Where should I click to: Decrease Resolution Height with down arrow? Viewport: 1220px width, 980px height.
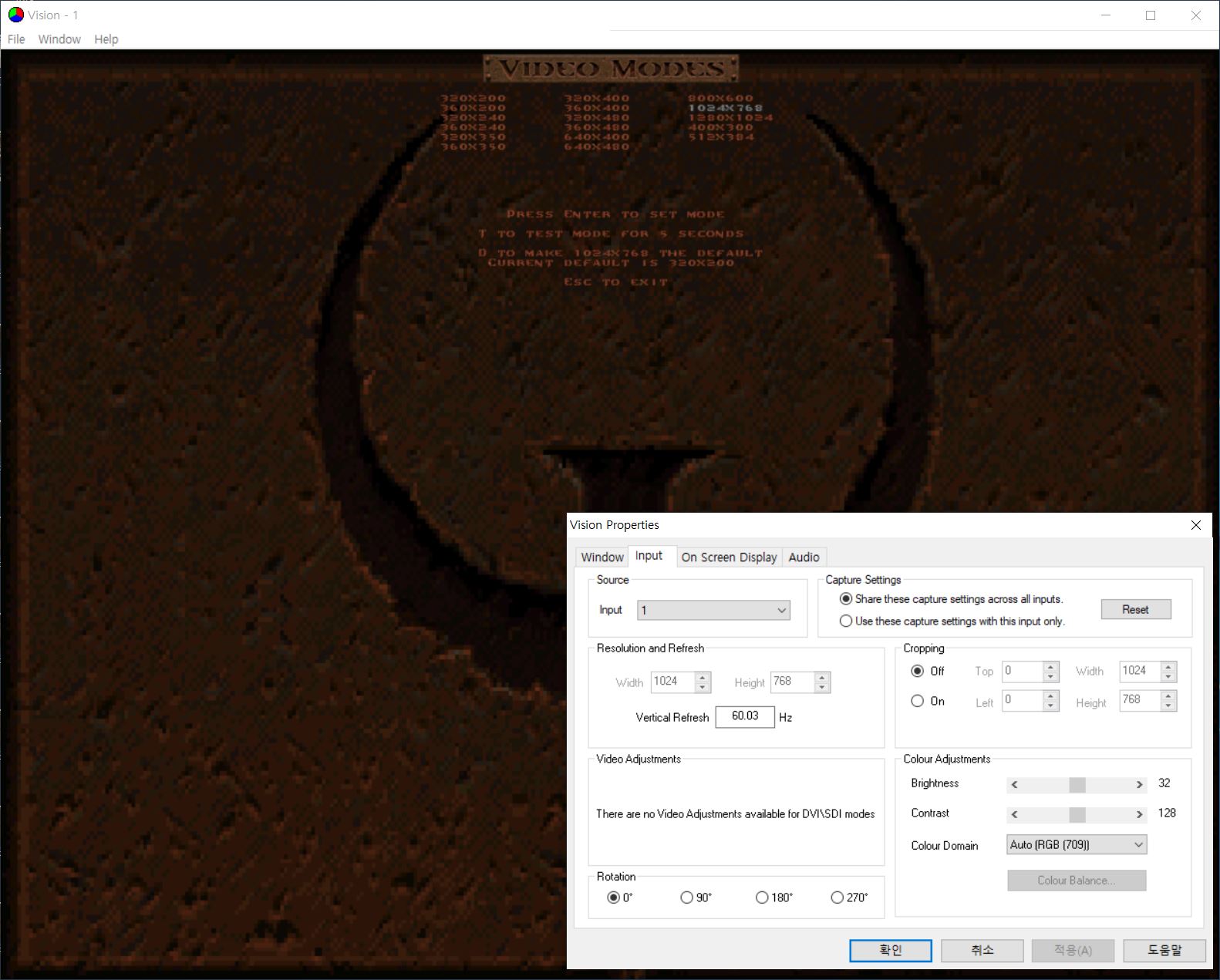click(823, 687)
